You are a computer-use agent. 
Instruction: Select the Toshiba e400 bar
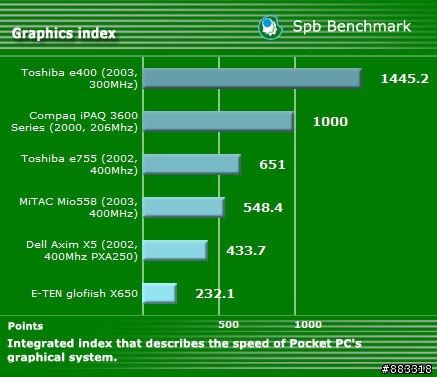click(x=252, y=78)
